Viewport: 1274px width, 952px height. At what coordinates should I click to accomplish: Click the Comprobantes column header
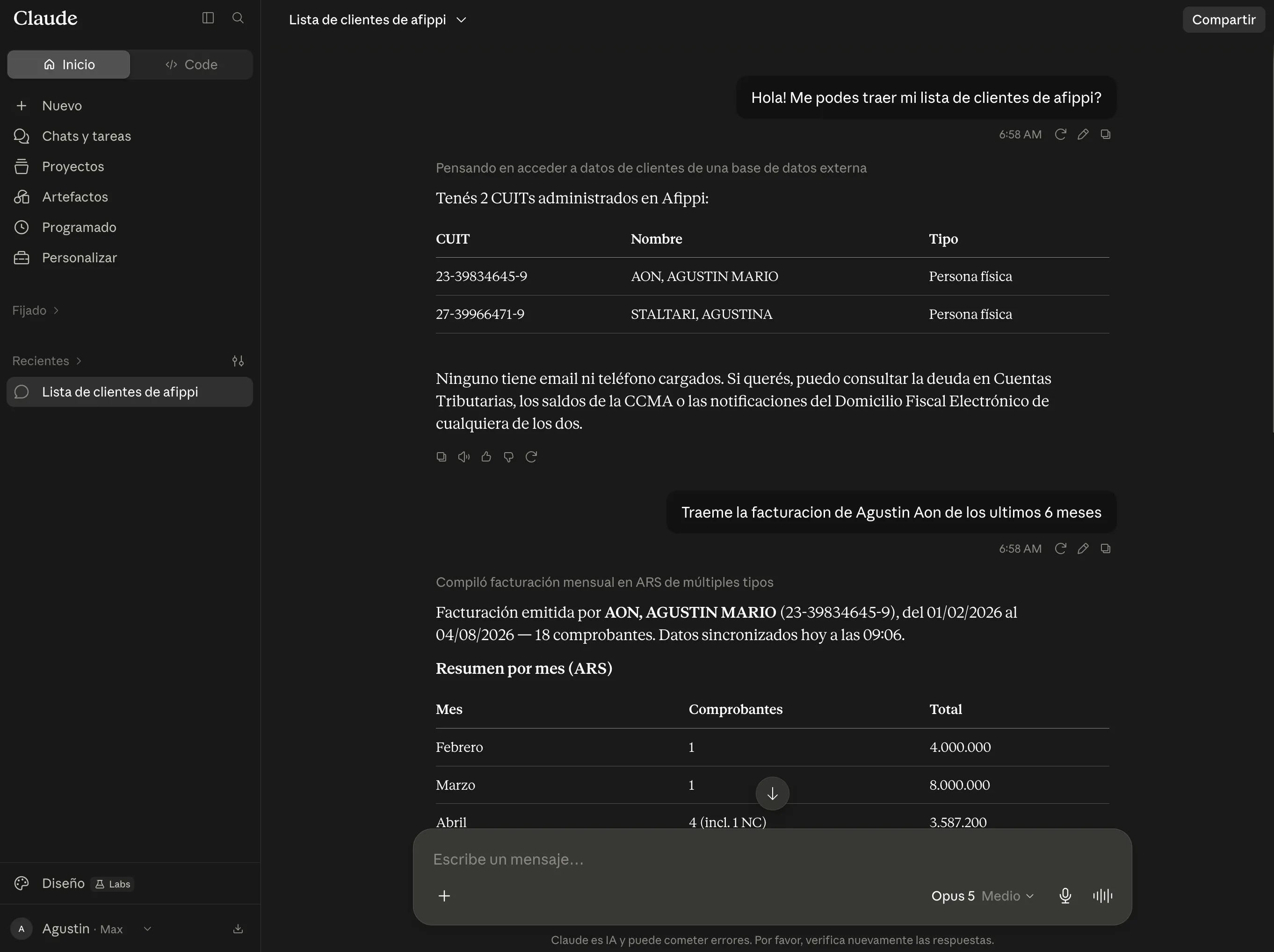736,709
